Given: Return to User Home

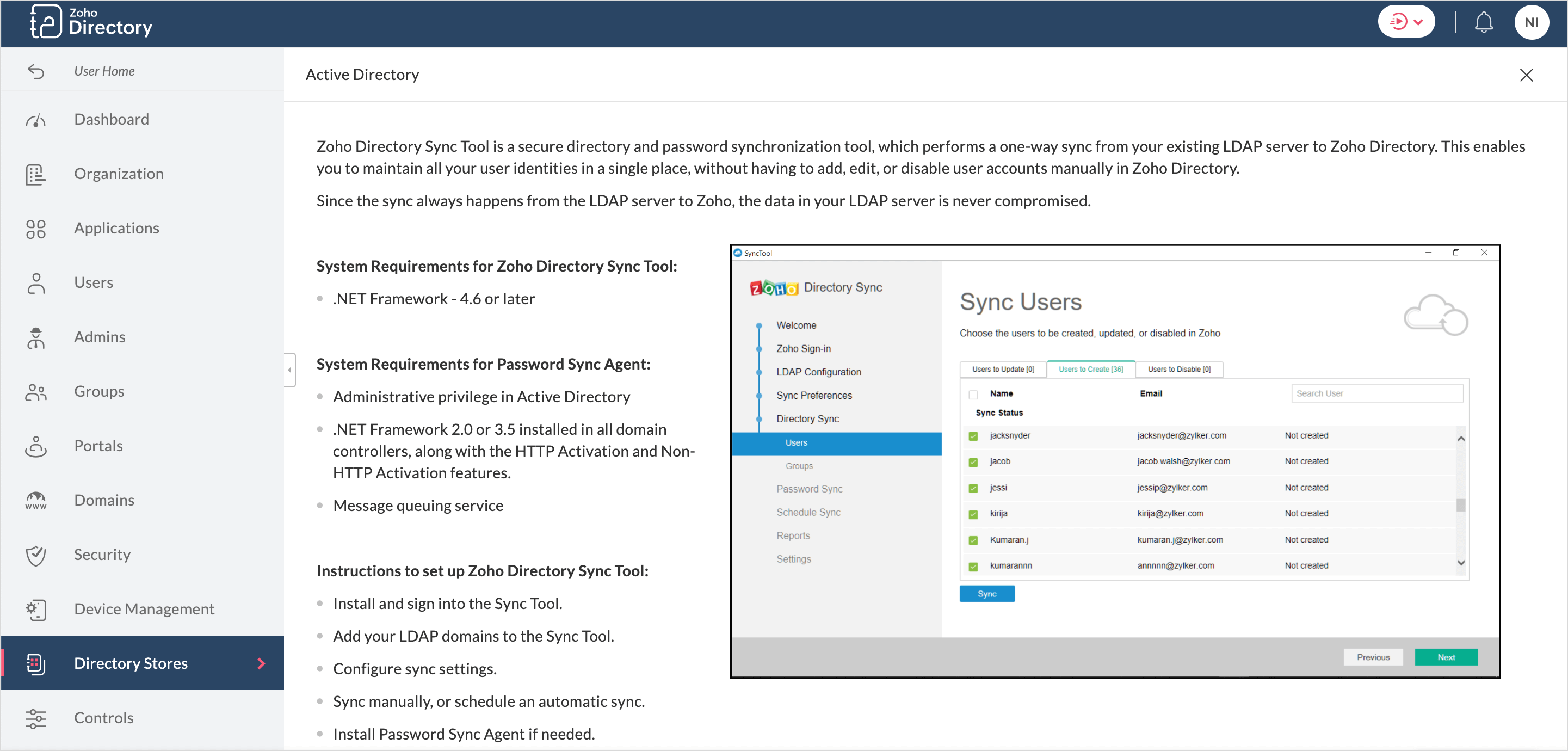Looking at the screenshot, I should click(104, 71).
